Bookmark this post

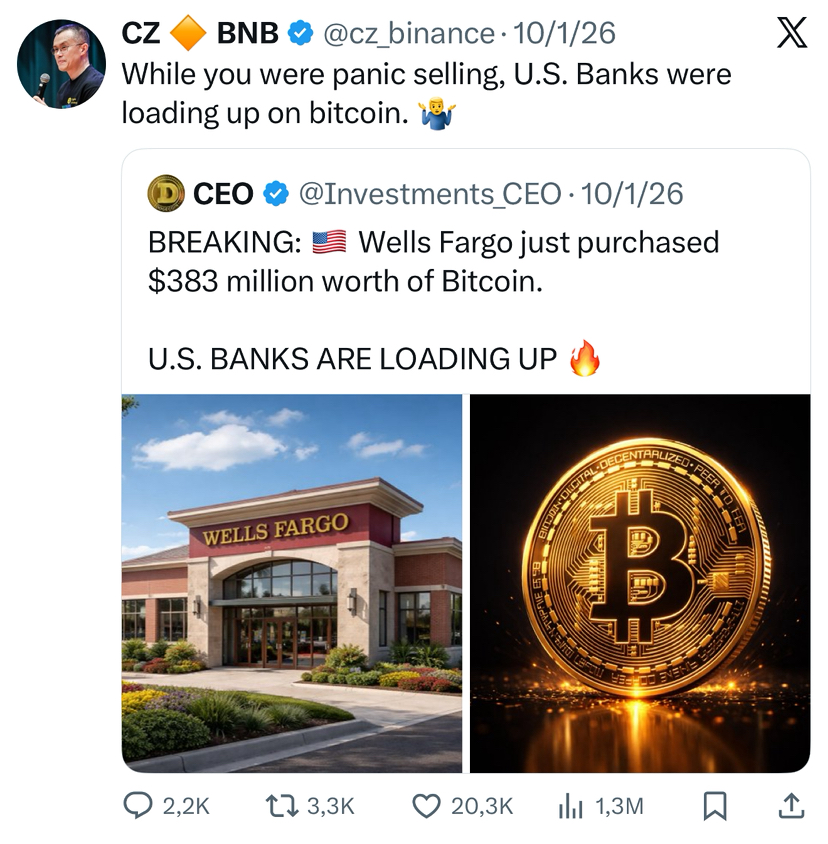point(714,806)
